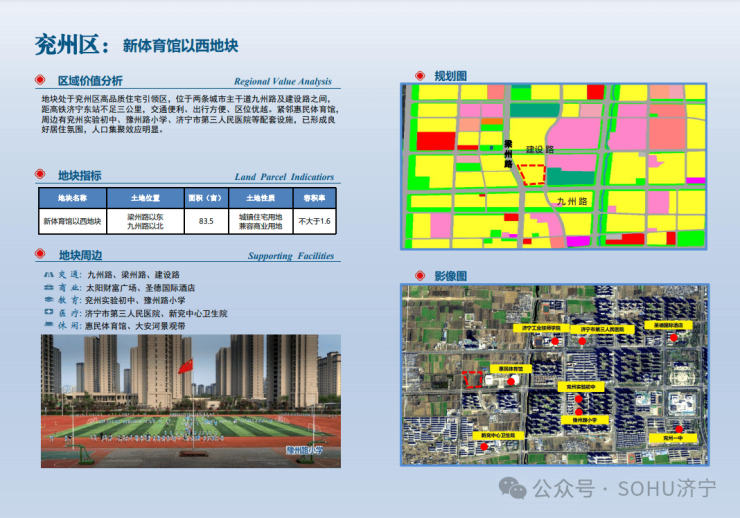Click the 太阳财富广场、圣德国际酒店 text
The width and height of the screenshot is (740, 518).
(x=140, y=288)
